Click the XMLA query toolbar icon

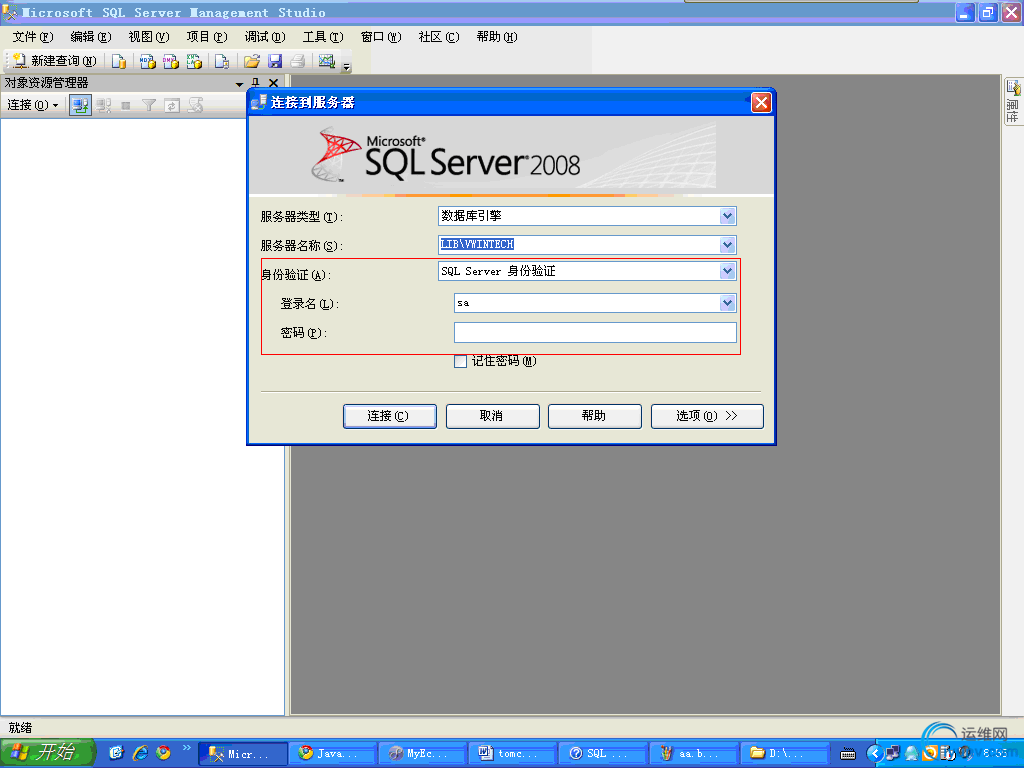point(194,61)
